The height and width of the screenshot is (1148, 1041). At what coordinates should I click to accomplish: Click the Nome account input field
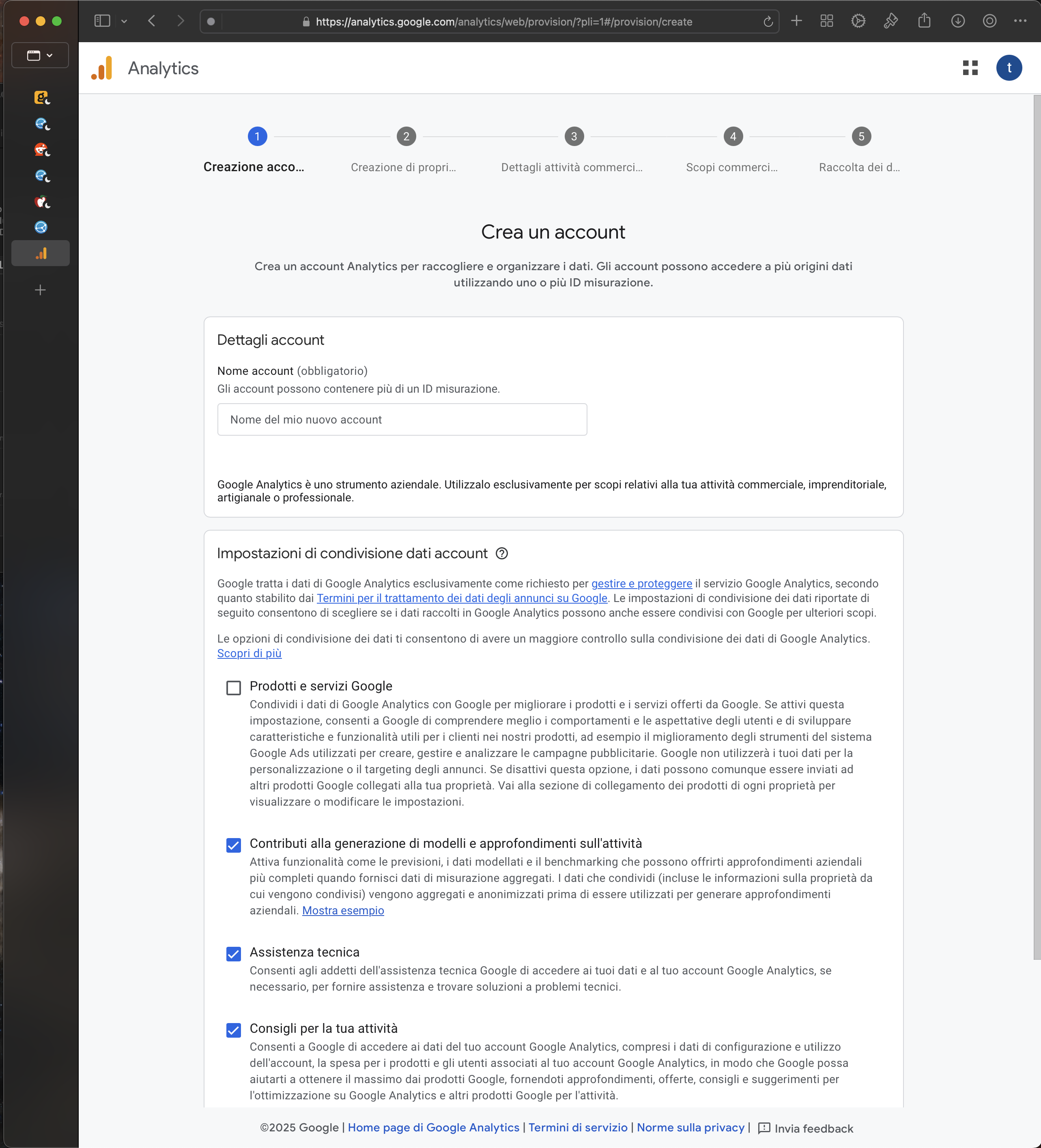402,420
